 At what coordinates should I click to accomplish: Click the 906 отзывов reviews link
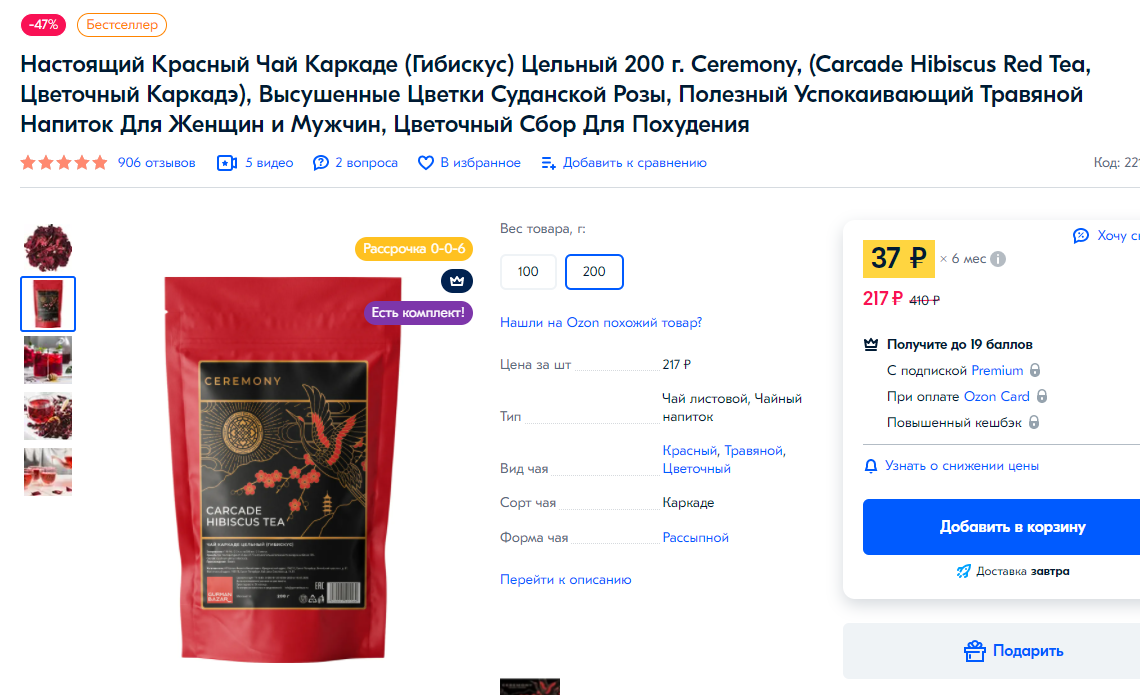click(x=156, y=163)
